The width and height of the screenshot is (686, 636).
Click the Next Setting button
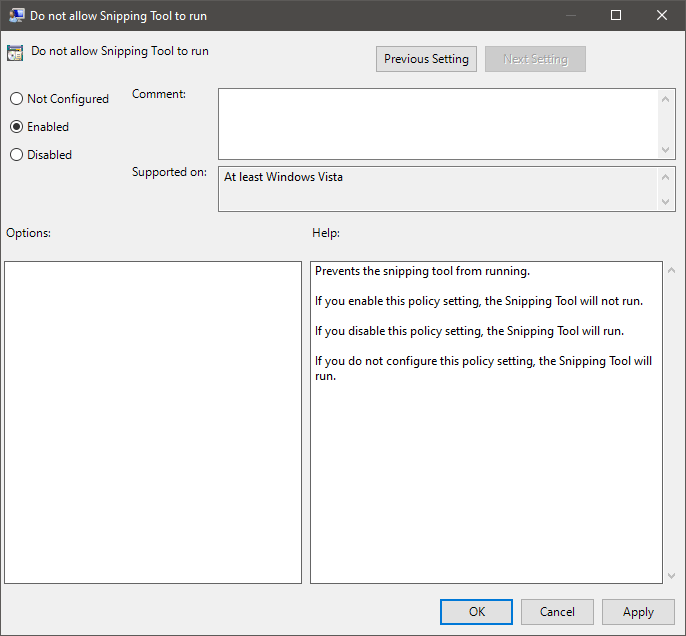[535, 59]
